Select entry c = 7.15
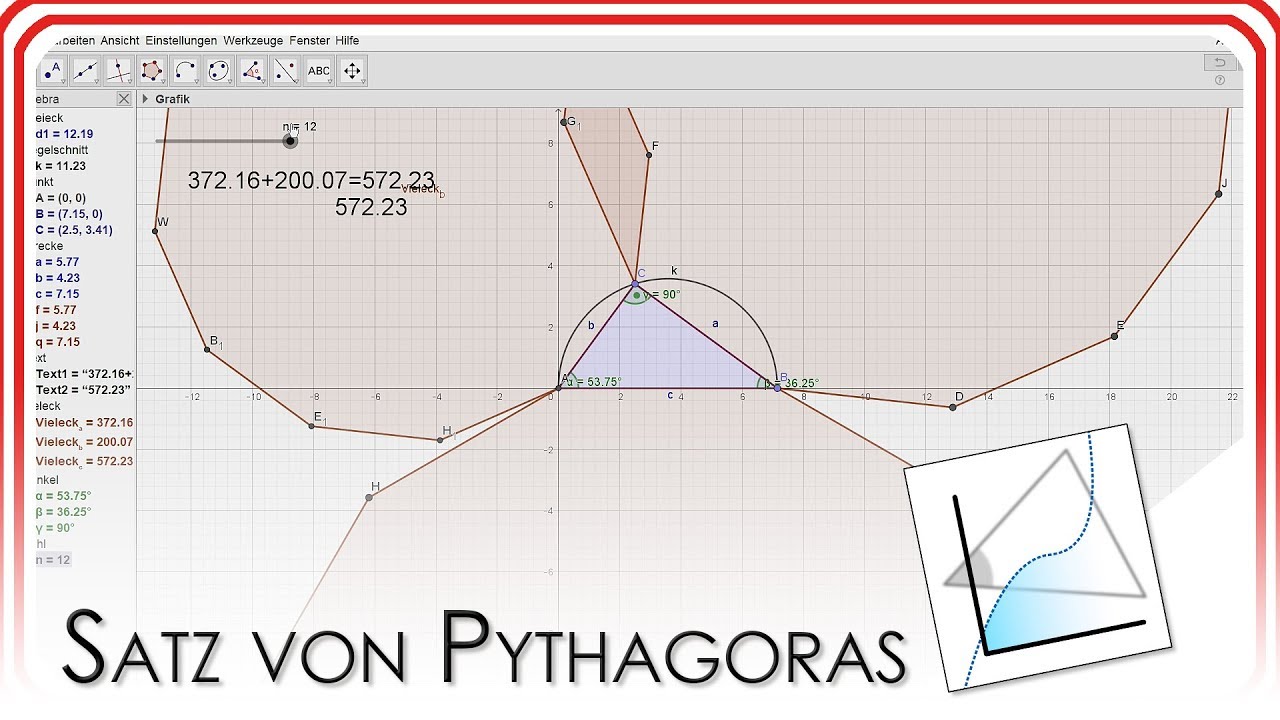The image size is (1280, 720). point(57,294)
